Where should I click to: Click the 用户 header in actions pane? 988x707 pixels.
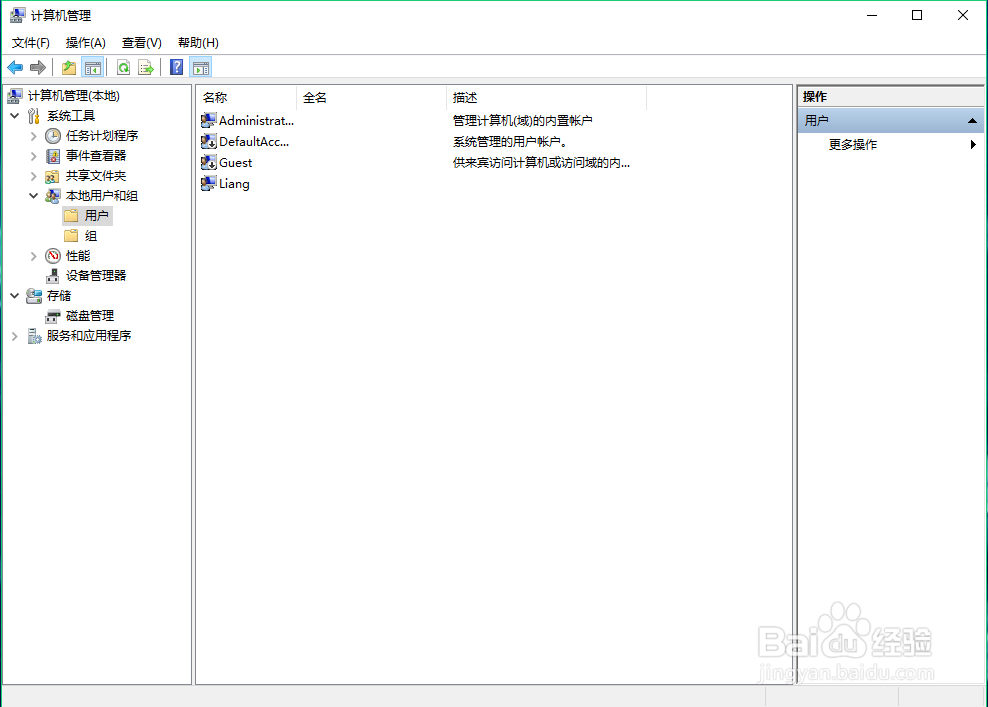pyautogui.click(x=890, y=120)
